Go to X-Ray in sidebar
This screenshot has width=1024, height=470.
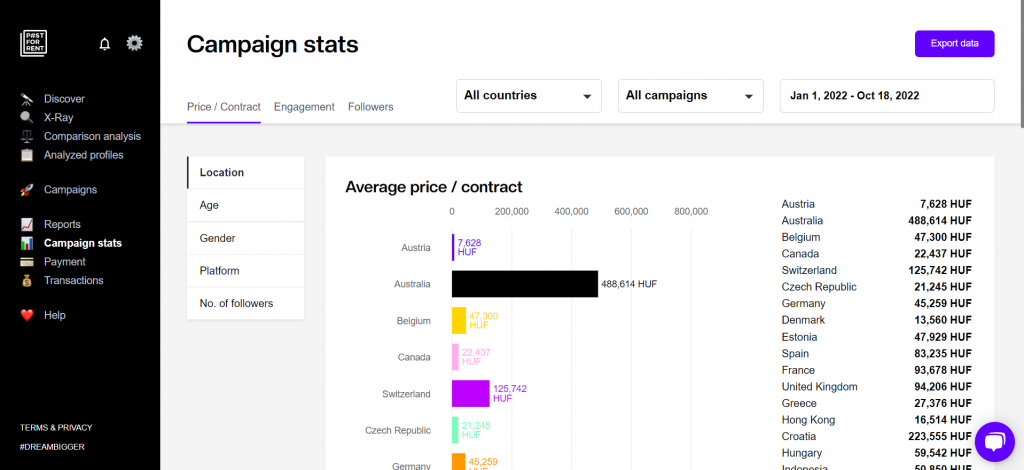(59, 118)
